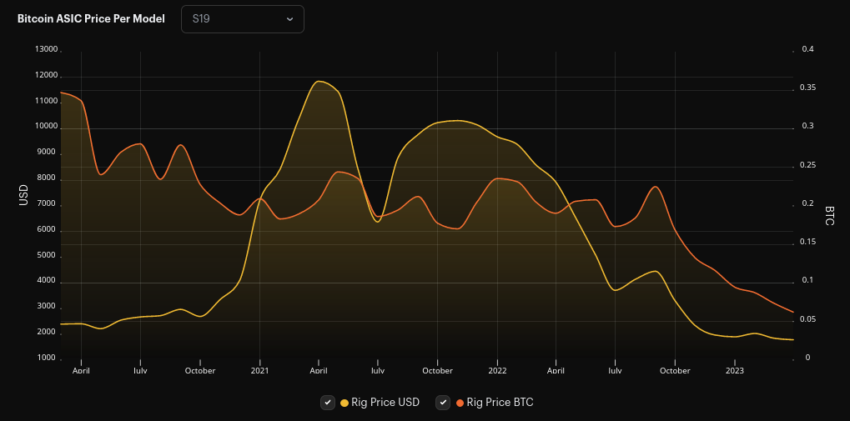
Task: Open the S19 model dropdown
Action: pyautogui.click(x=242, y=19)
